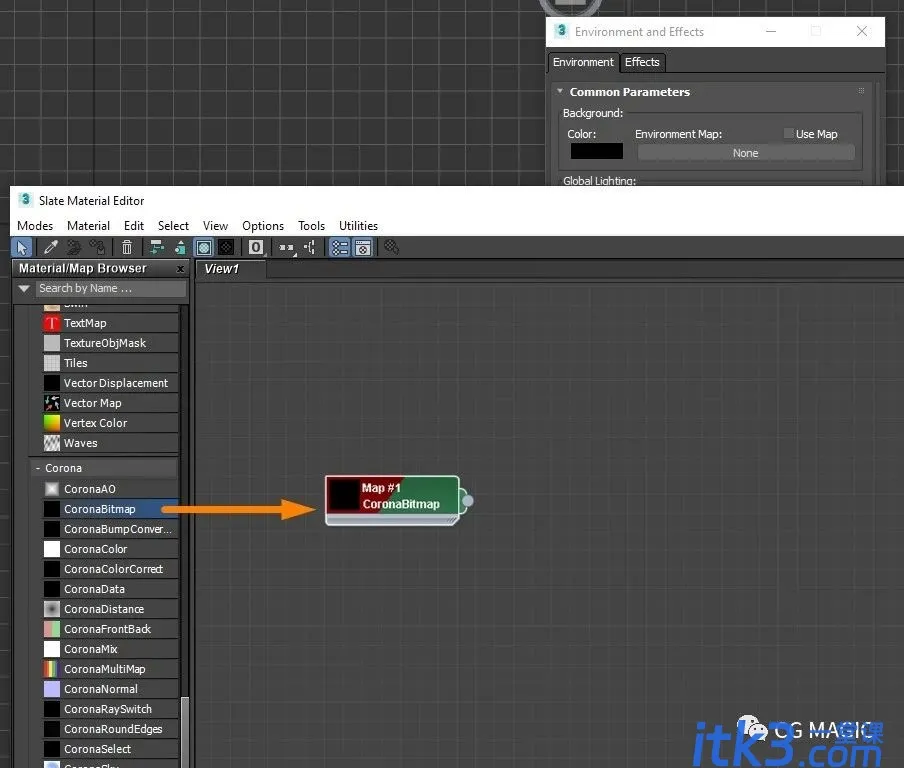904x768 pixels.
Task: Open the Utilities menu
Action: 358,225
